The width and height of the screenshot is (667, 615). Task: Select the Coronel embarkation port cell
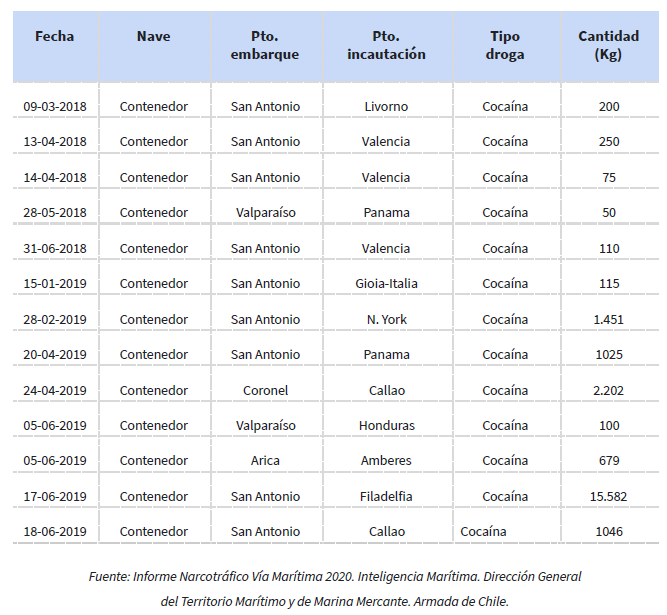click(265, 390)
